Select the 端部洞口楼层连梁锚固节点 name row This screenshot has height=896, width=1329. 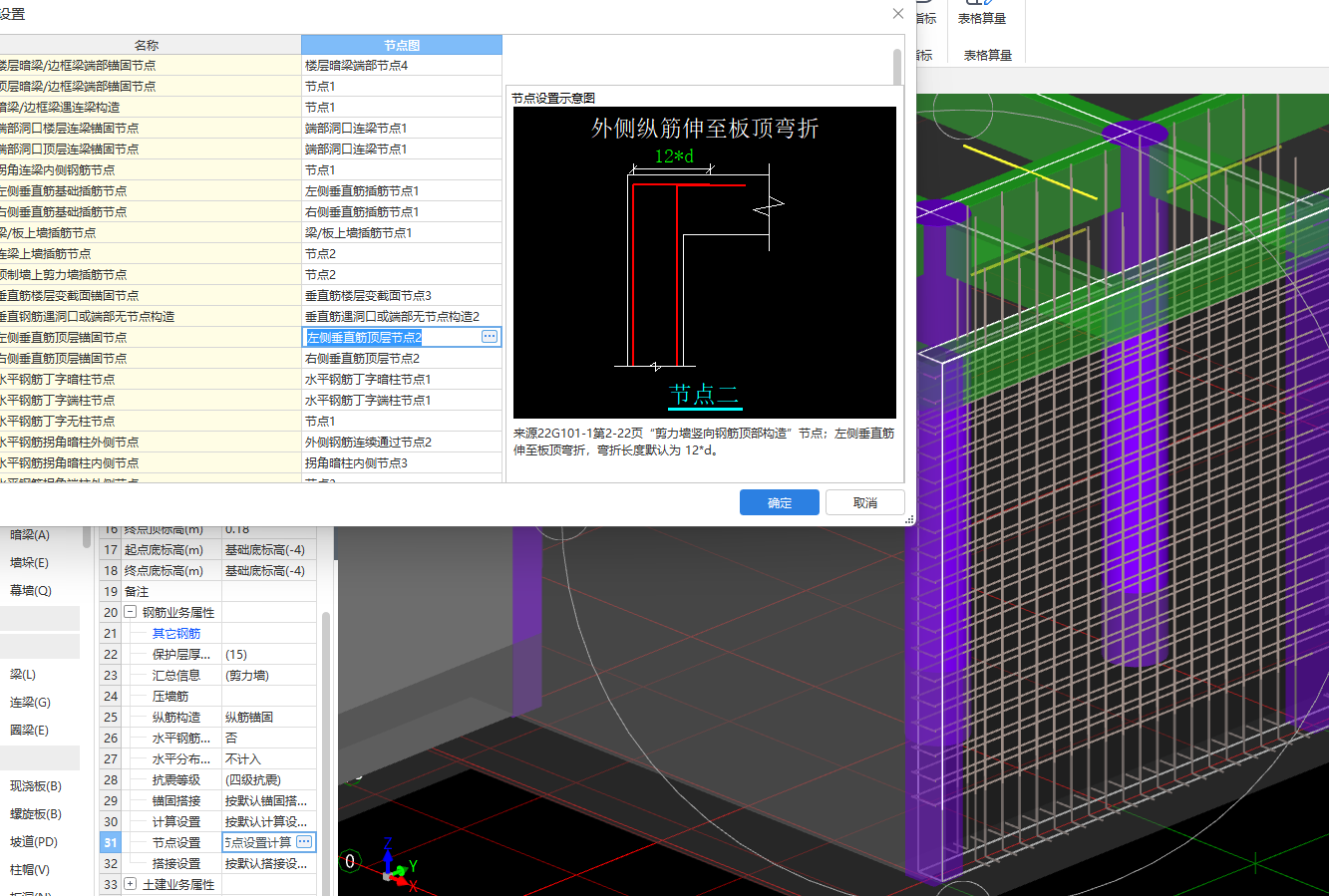click(151, 128)
